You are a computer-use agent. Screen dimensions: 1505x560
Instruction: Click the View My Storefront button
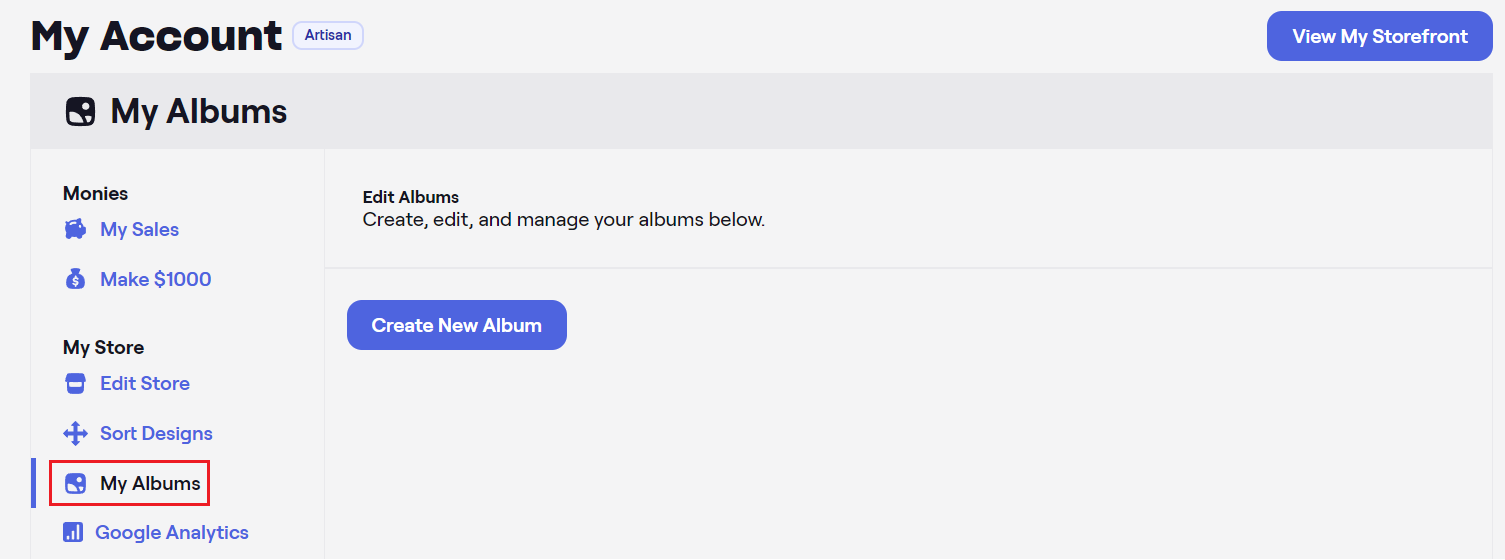1380,36
